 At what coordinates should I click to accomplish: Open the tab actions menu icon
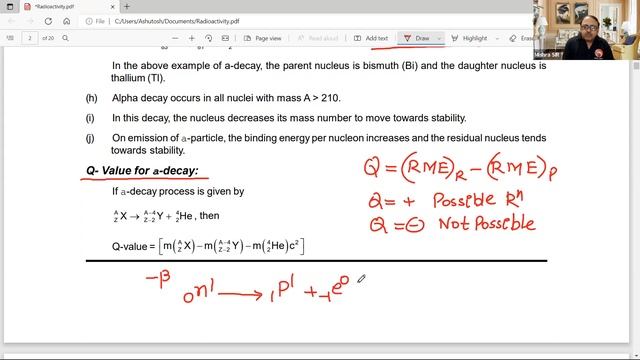10,7
